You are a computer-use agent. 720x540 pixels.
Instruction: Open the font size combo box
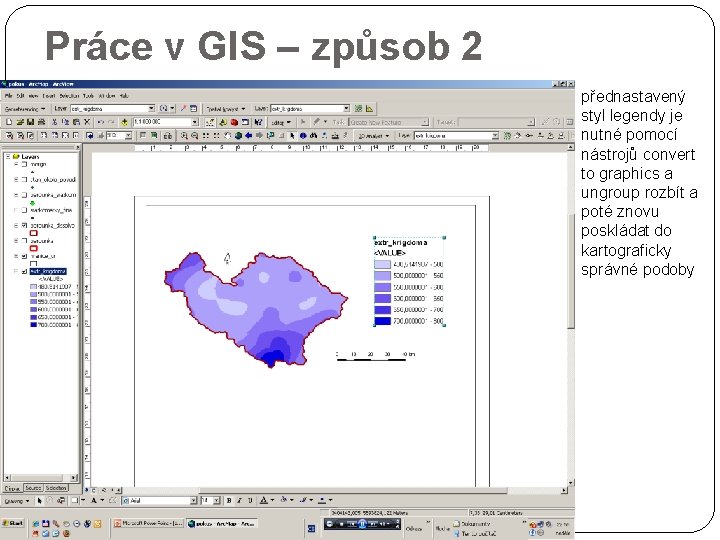click(x=210, y=501)
